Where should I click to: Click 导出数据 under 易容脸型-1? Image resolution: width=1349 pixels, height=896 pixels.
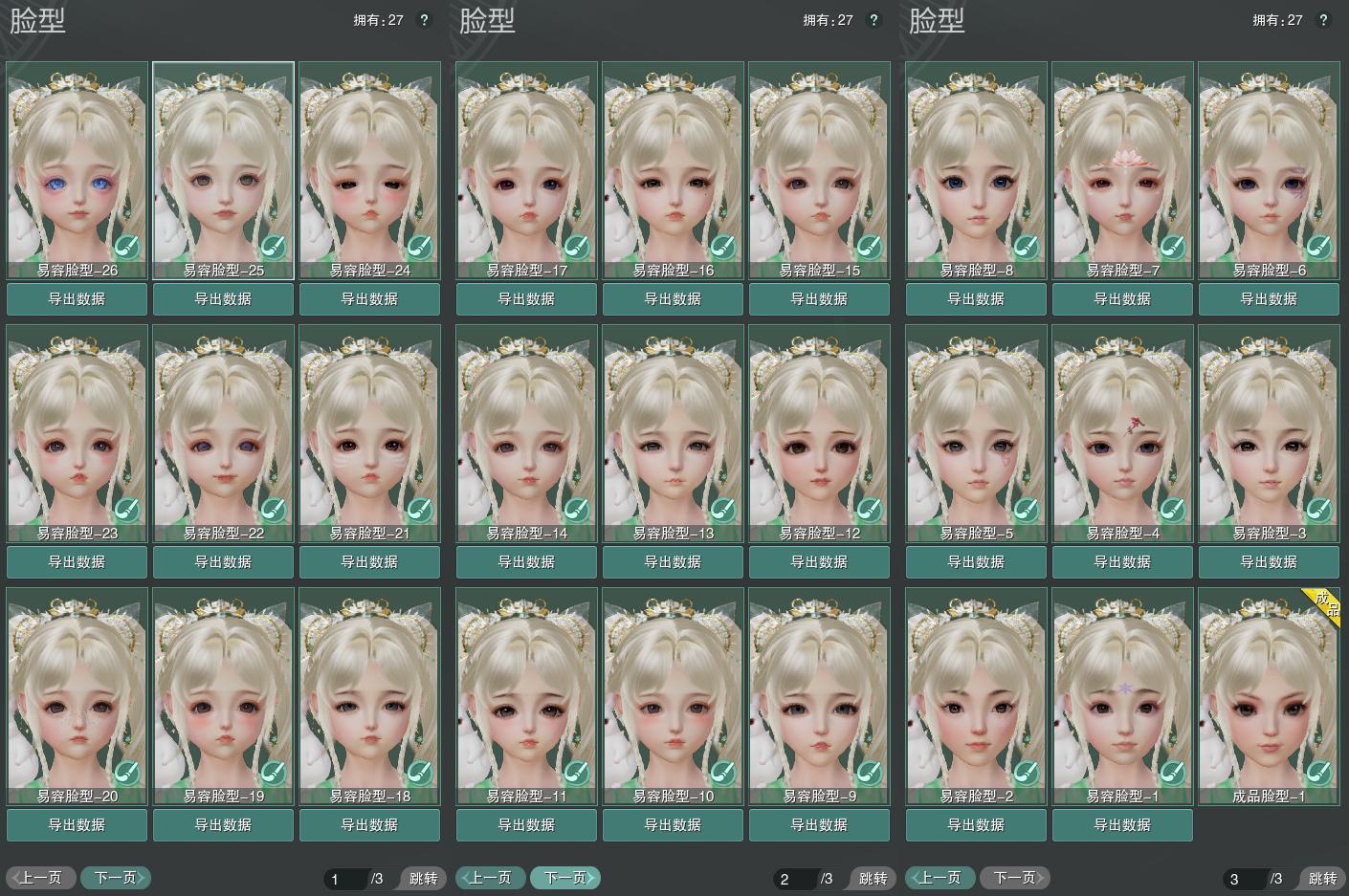(x=1123, y=825)
